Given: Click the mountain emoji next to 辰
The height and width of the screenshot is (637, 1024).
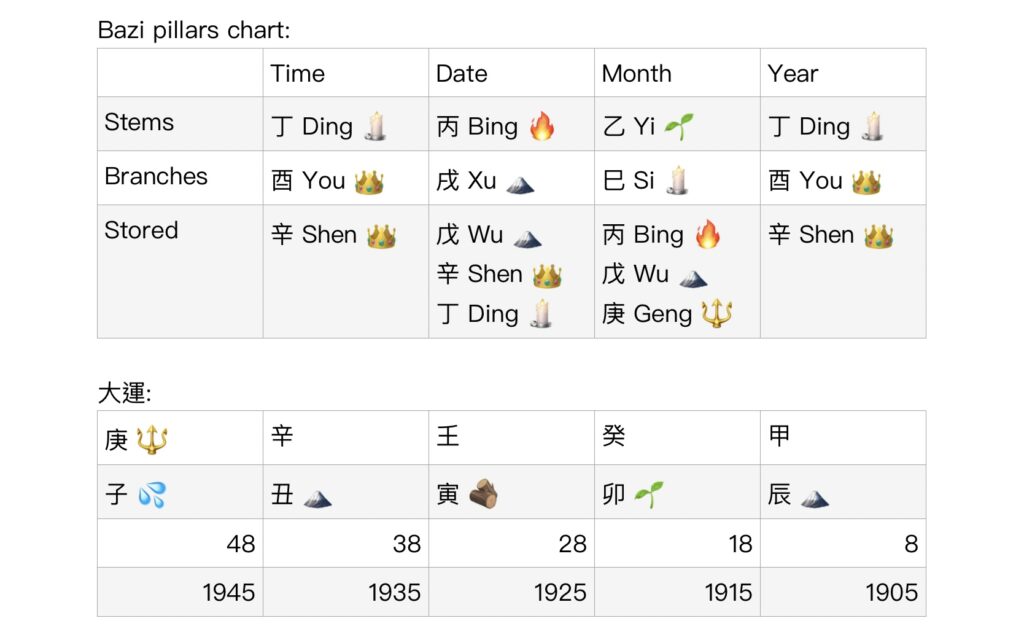Looking at the screenshot, I should click(x=815, y=500).
